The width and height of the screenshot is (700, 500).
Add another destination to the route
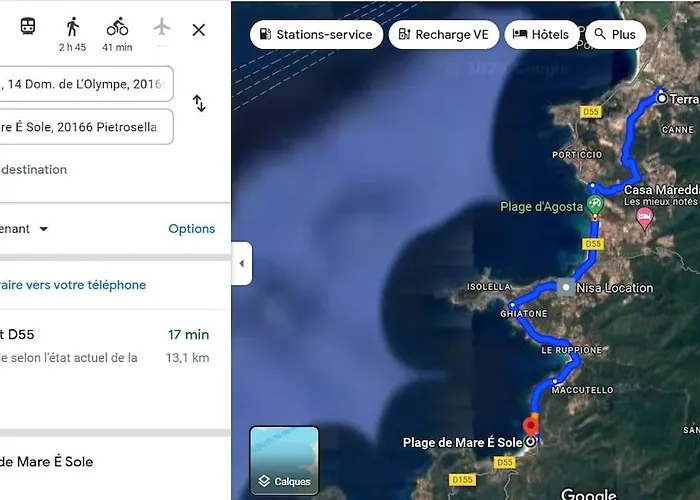34,170
